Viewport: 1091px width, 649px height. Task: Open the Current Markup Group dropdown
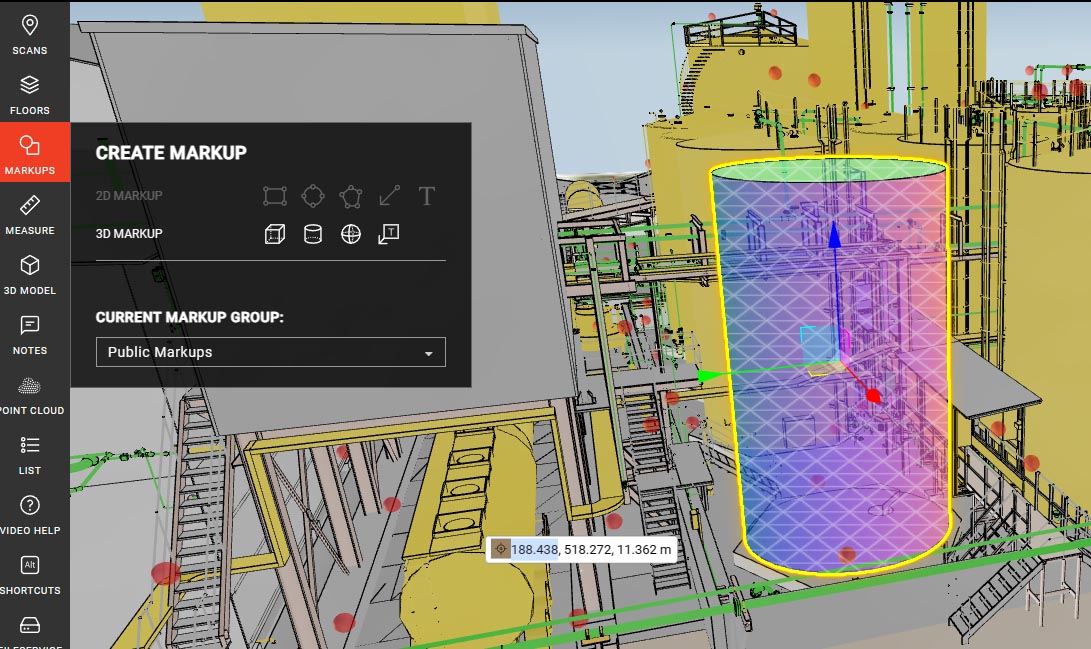[x=270, y=351]
